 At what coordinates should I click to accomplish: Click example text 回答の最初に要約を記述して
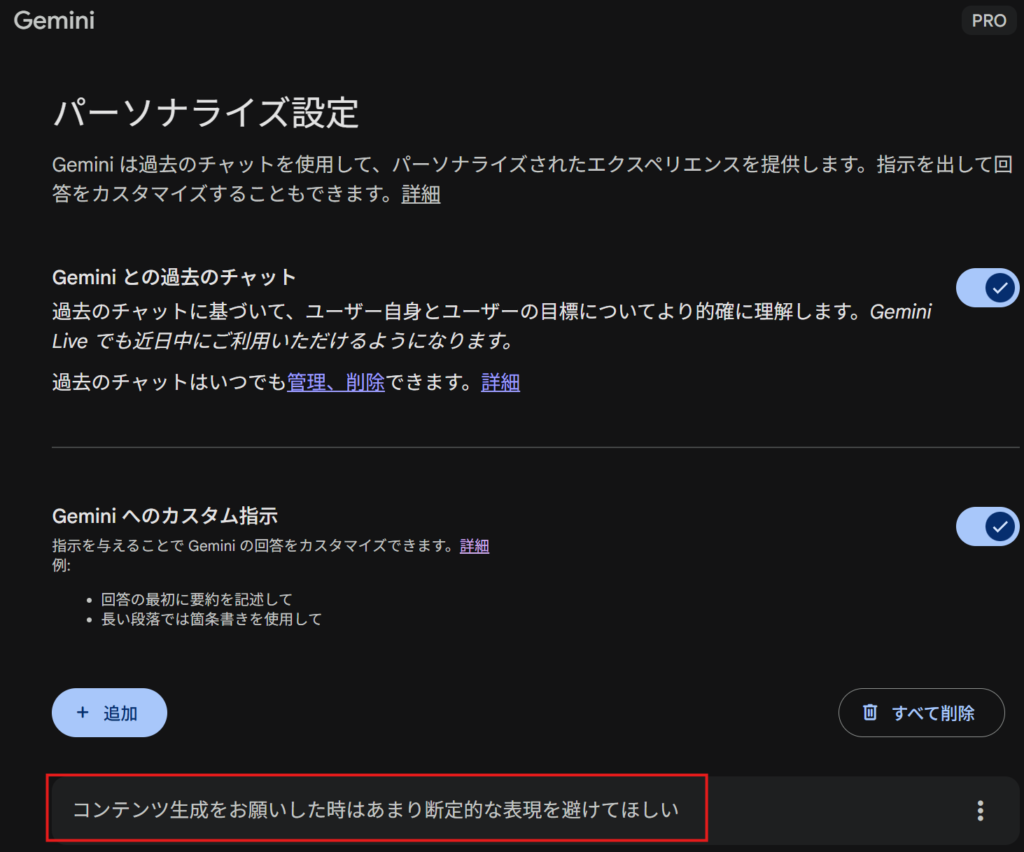196,599
